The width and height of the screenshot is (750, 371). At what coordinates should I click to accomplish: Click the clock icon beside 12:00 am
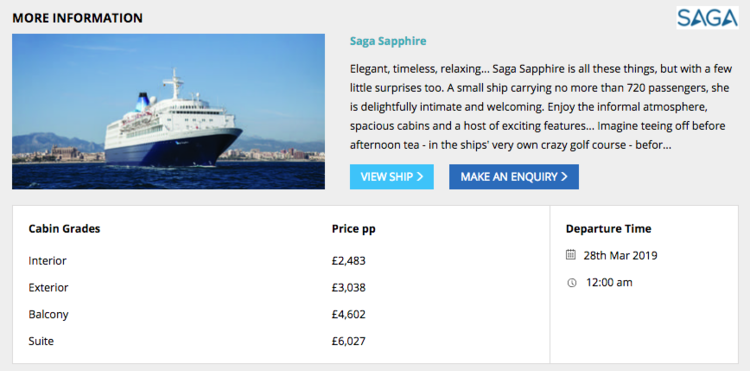click(572, 283)
